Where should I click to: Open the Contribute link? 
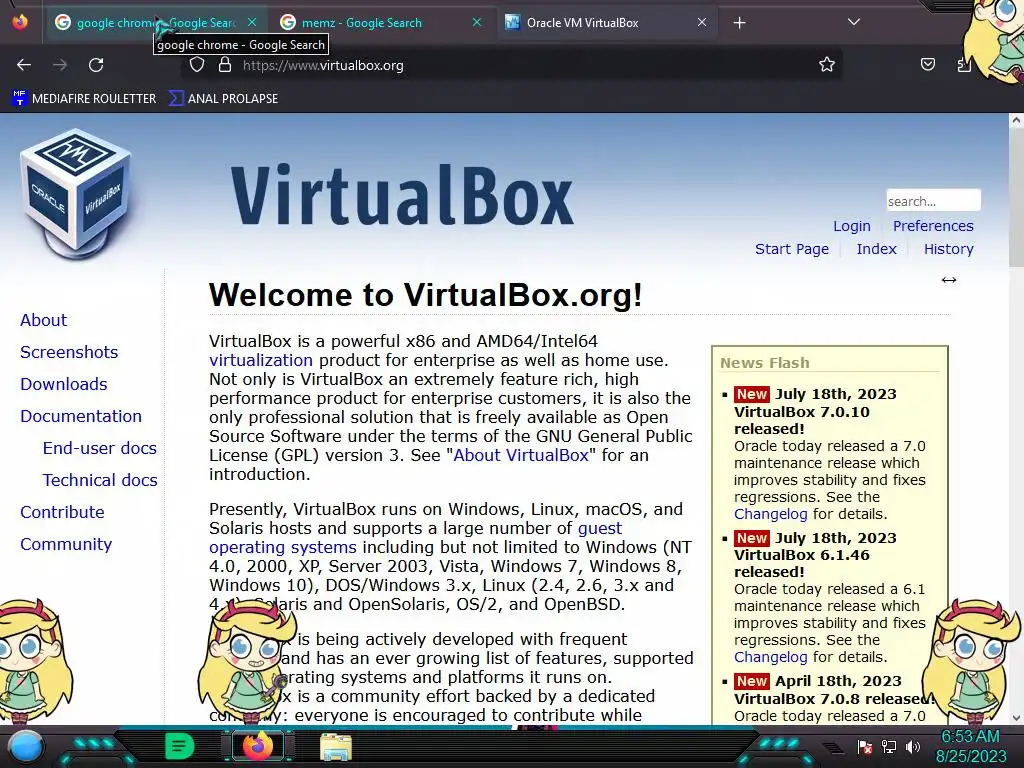62,512
